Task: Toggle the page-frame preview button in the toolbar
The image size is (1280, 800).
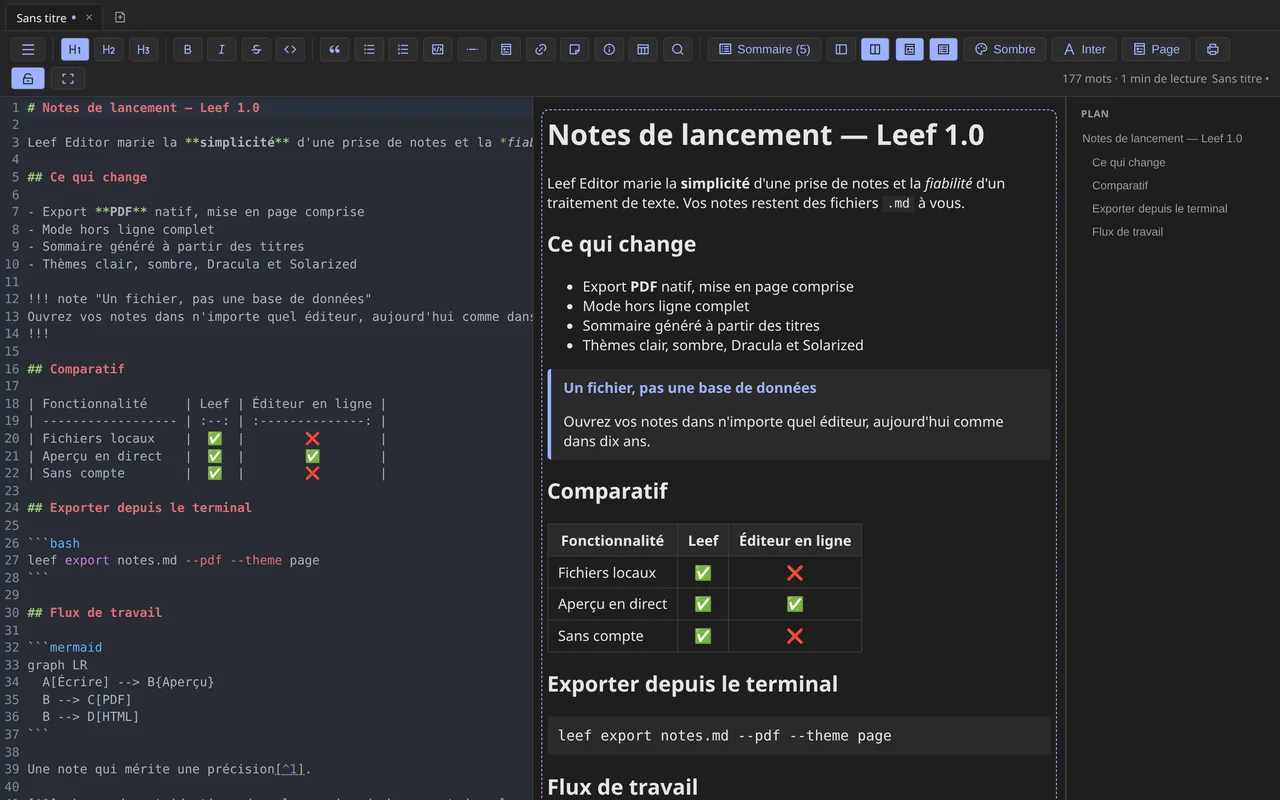Action: click(909, 49)
